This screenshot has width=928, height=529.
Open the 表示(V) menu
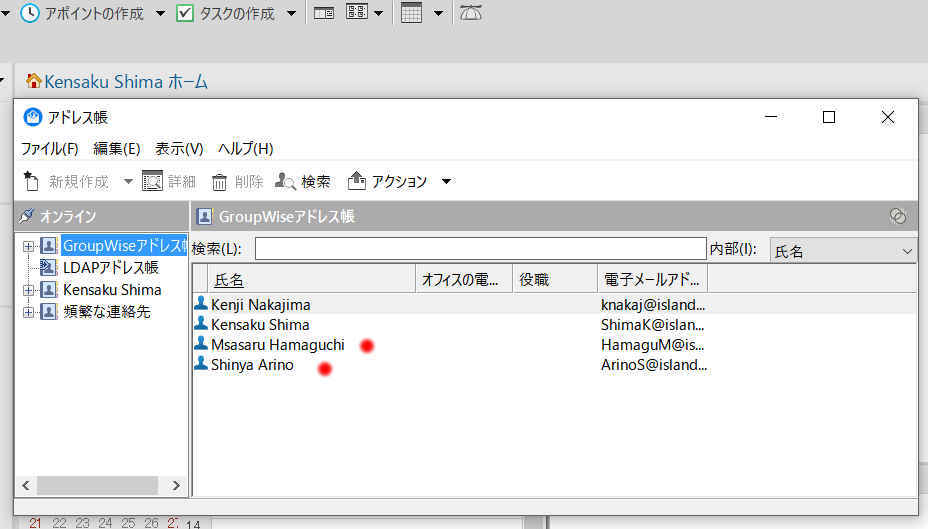(x=179, y=149)
